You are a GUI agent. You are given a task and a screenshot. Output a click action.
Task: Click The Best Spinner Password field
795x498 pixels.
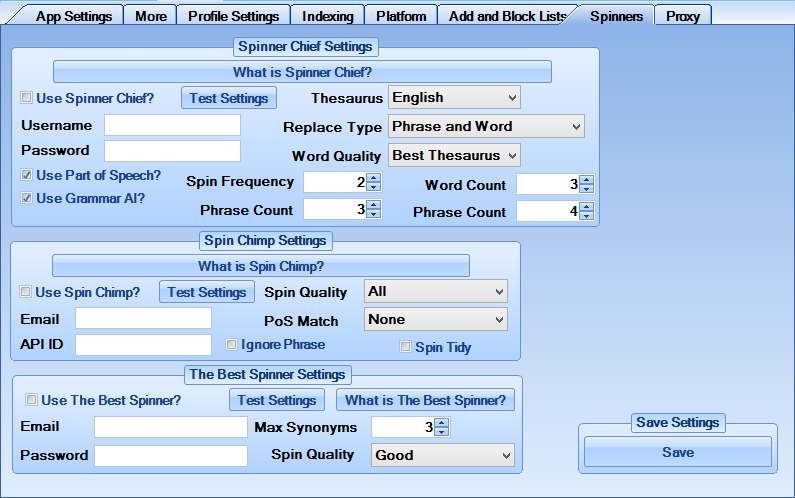(x=171, y=456)
